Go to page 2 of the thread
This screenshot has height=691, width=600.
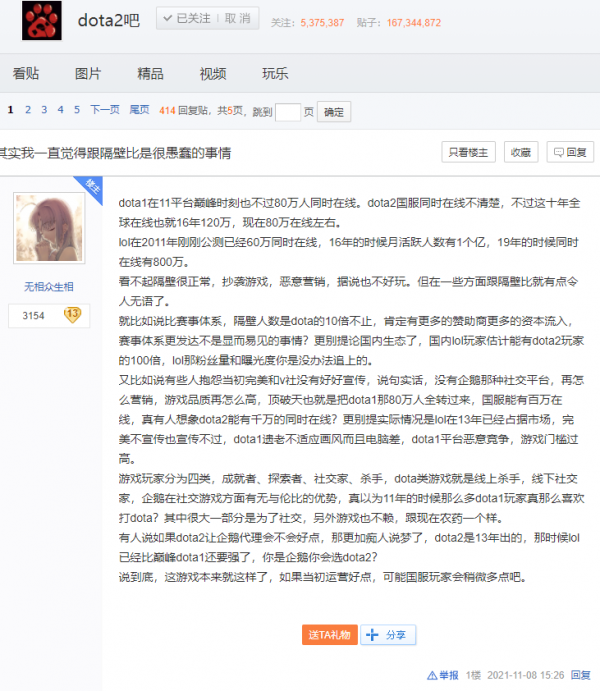pos(28,110)
